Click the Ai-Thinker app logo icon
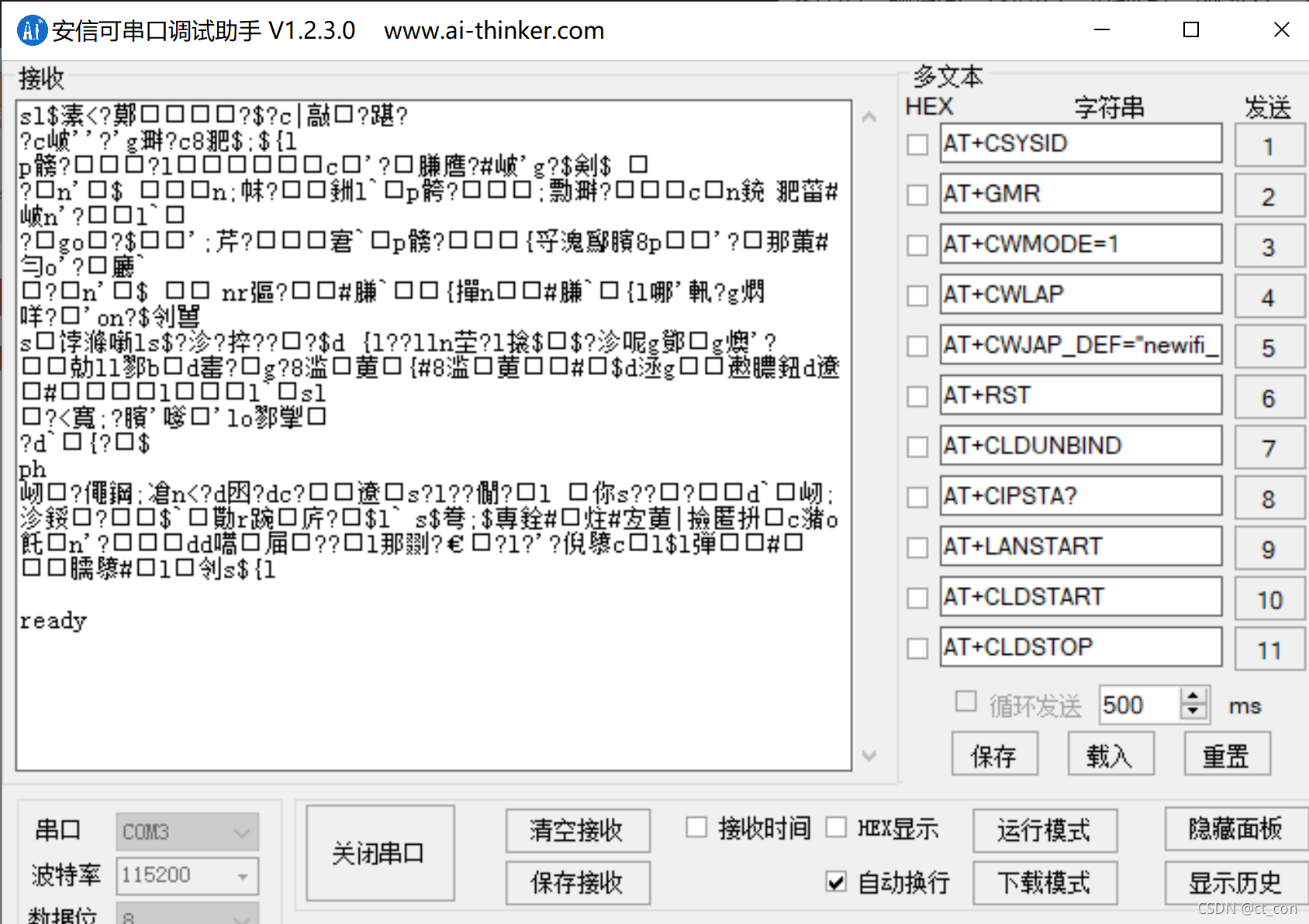Screen dimensions: 1309x924 [32, 30]
